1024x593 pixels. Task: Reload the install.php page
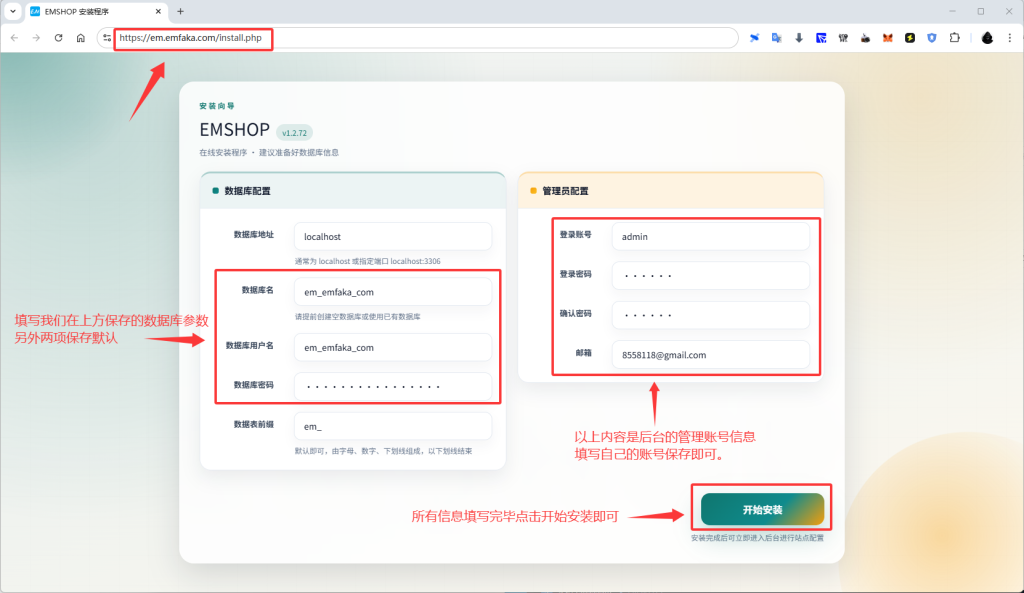pos(60,37)
